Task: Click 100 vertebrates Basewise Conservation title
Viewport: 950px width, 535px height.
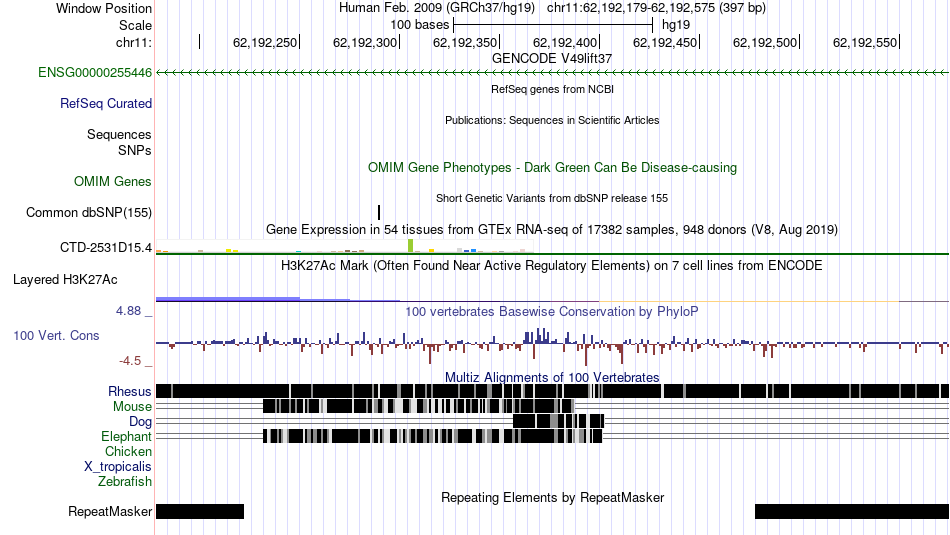Action: click(552, 311)
